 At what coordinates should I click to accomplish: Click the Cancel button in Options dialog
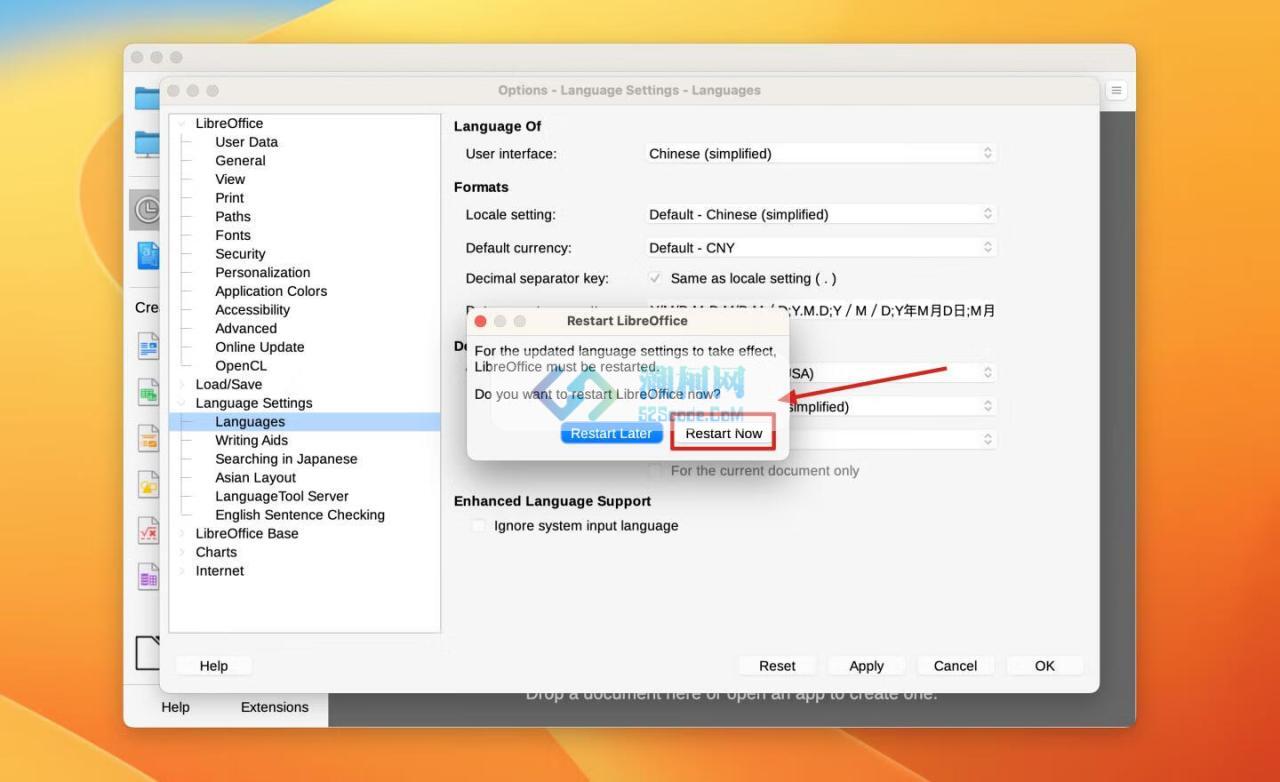pos(955,666)
